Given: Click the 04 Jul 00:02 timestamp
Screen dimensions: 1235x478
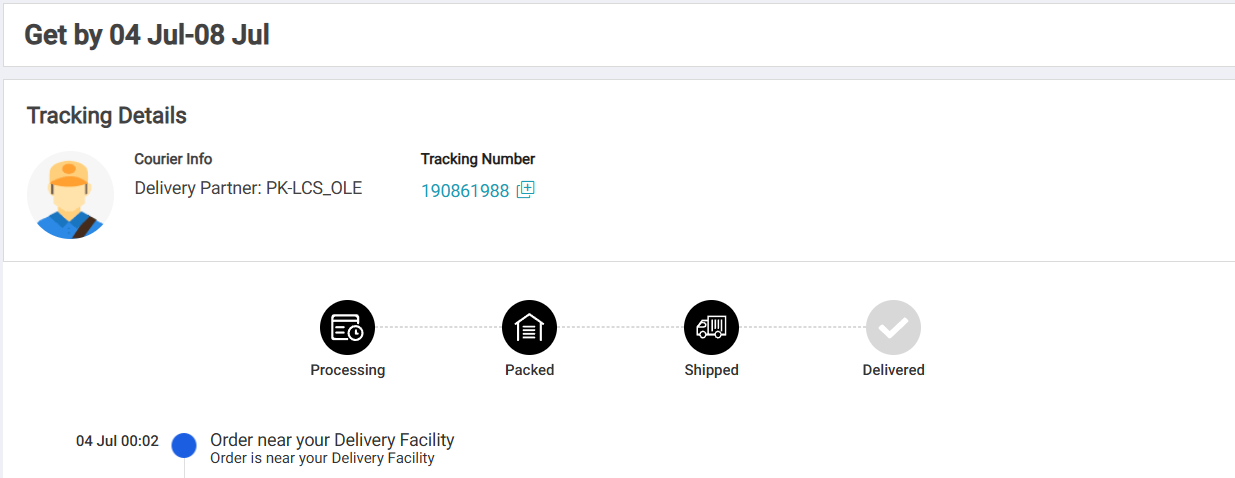Looking at the screenshot, I should pyautogui.click(x=117, y=440).
